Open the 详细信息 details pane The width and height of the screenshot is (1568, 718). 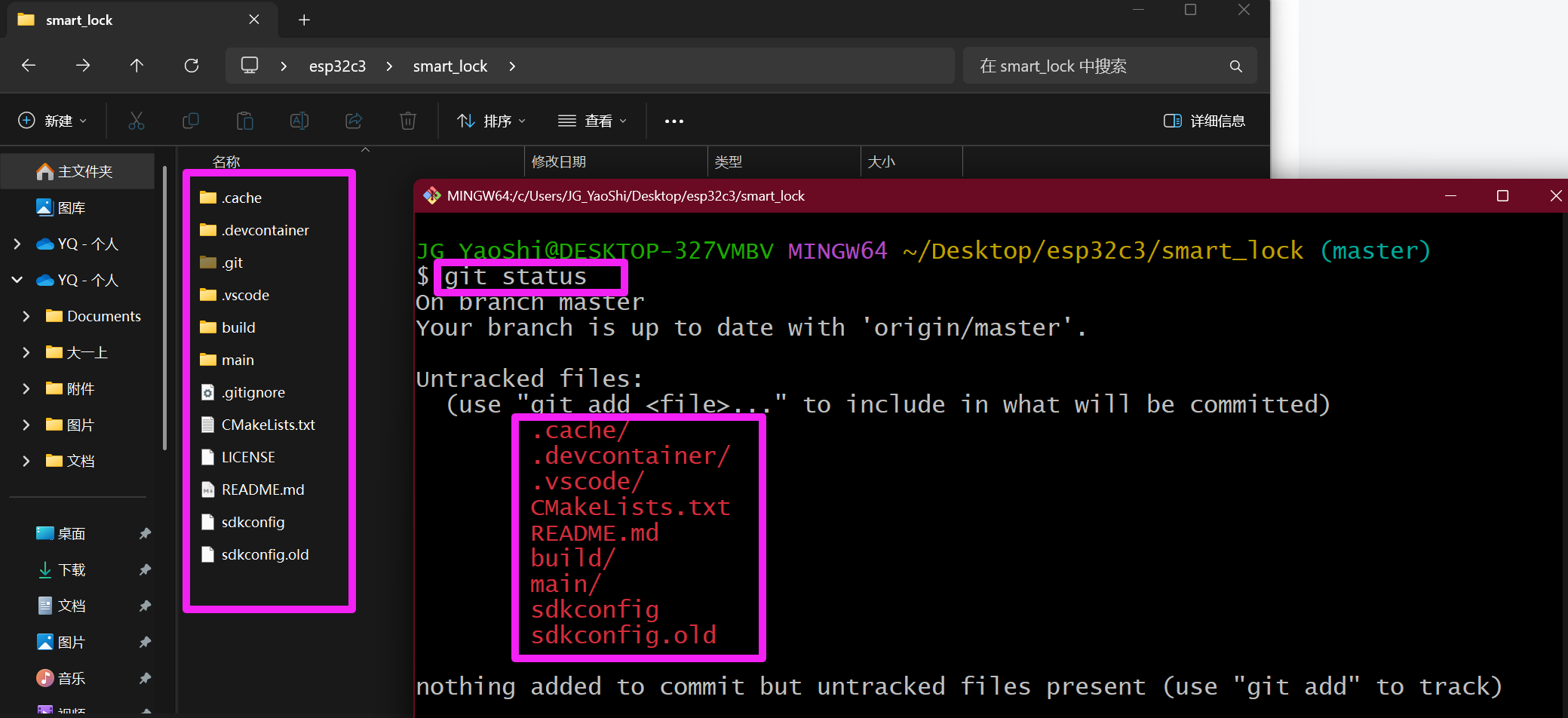point(1204,121)
